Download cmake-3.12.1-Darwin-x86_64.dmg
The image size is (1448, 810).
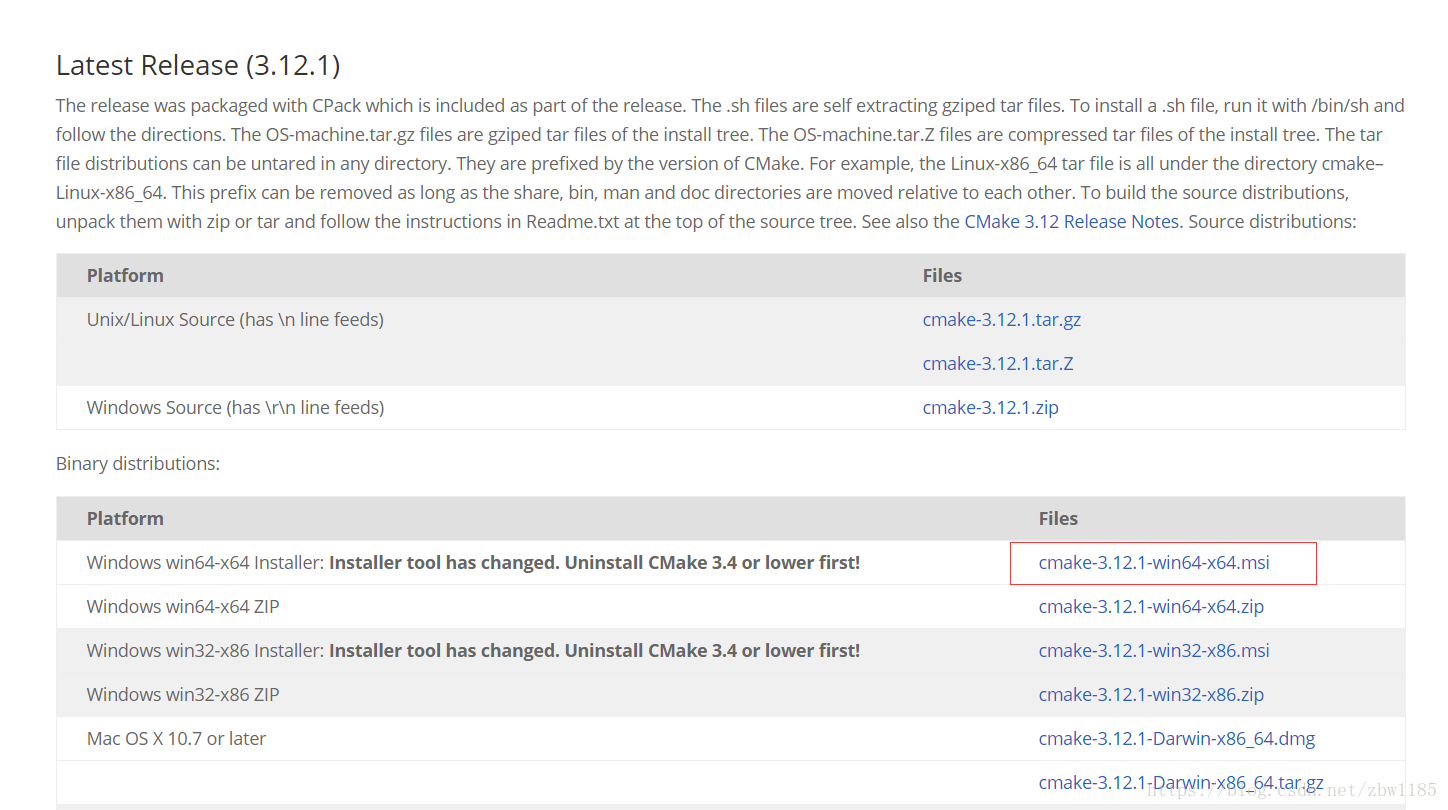click(1177, 739)
